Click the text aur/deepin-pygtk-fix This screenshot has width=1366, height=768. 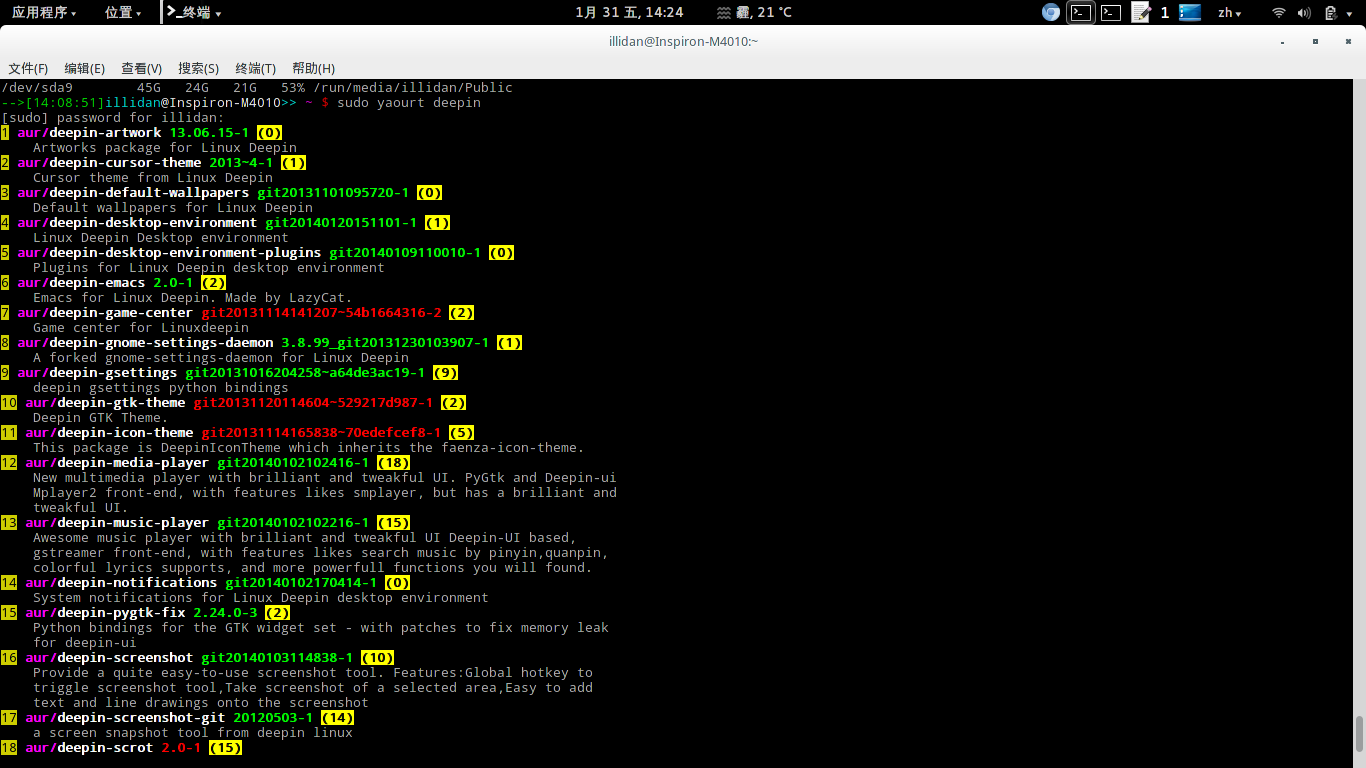[x=105, y=612]
